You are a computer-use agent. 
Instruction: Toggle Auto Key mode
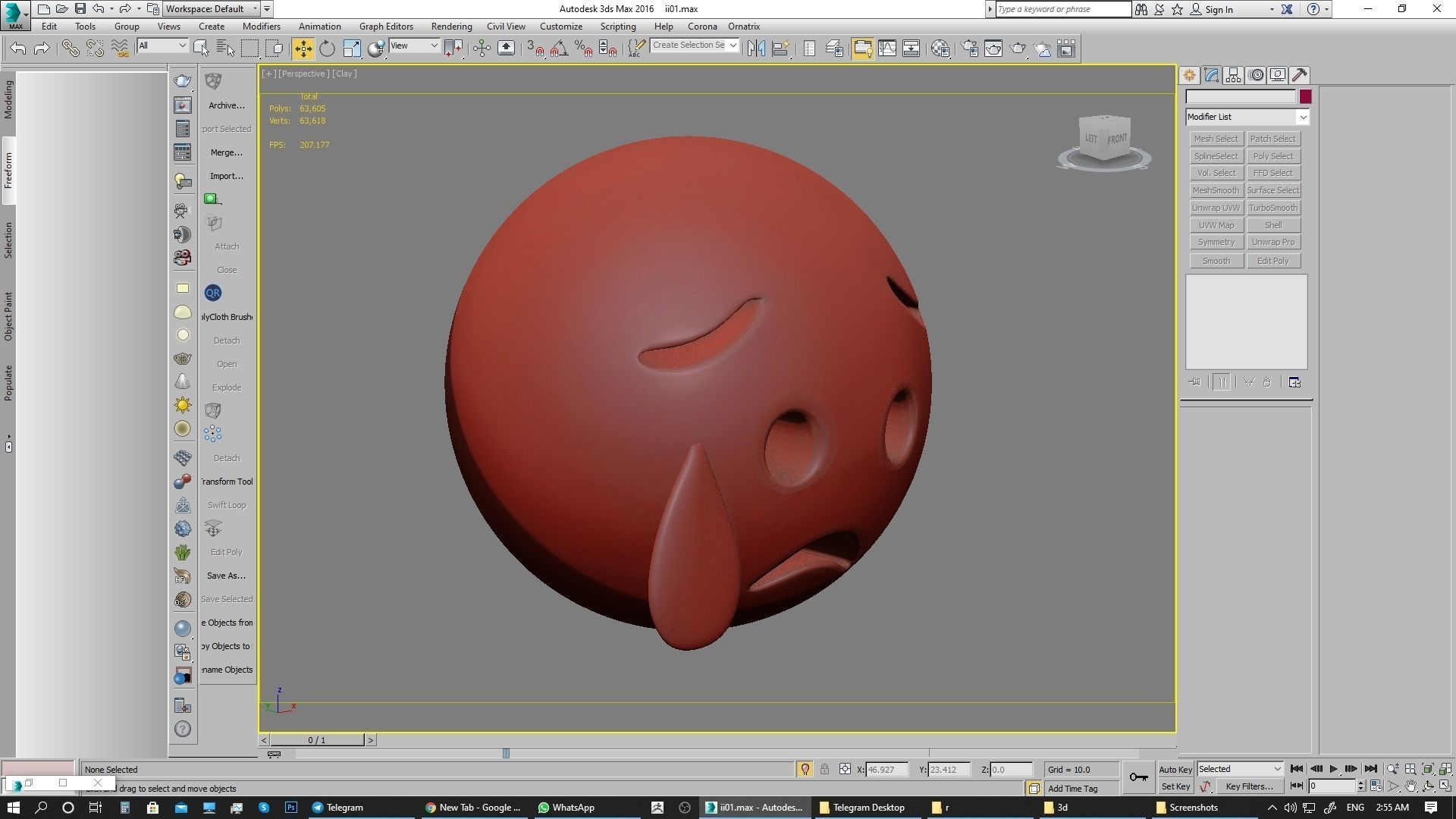pyautogui.click(x=1175, y=769)
